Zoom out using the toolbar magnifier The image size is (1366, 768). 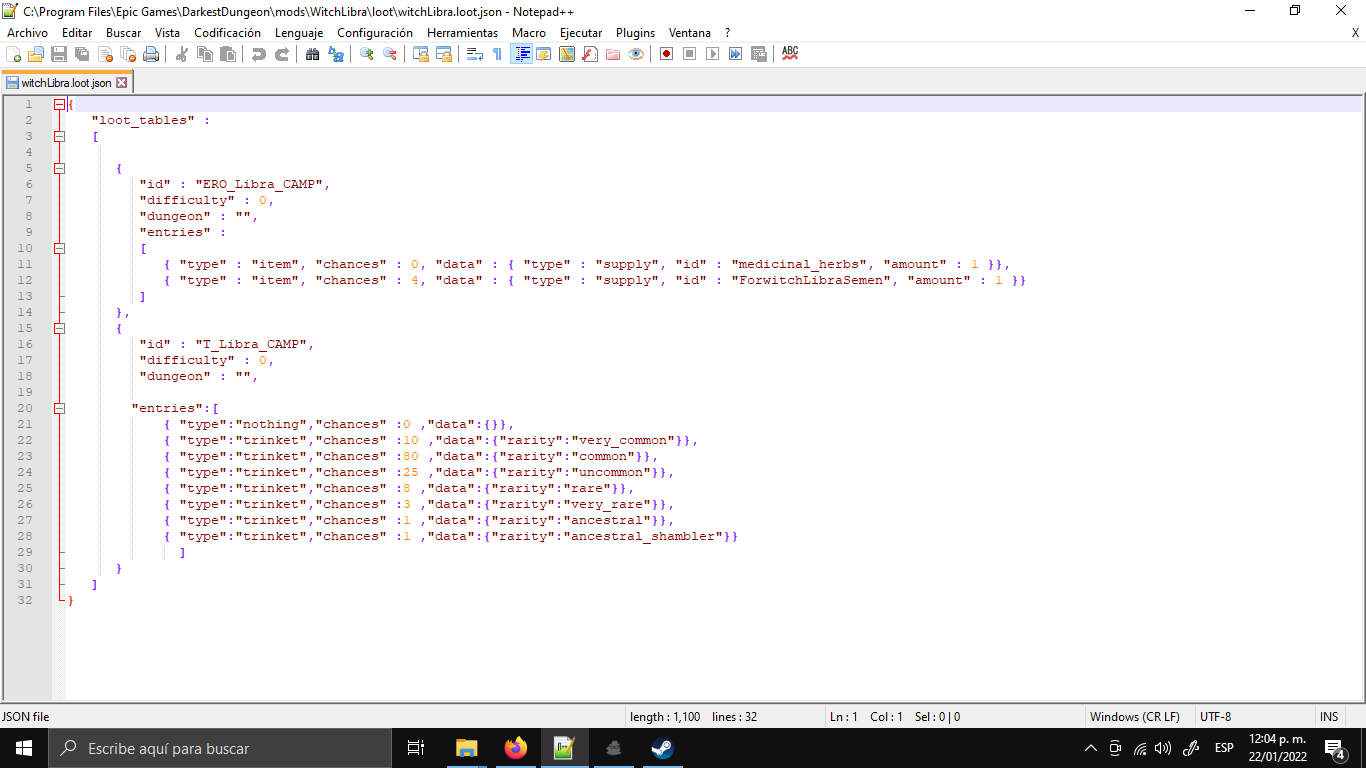pos(390,54)
